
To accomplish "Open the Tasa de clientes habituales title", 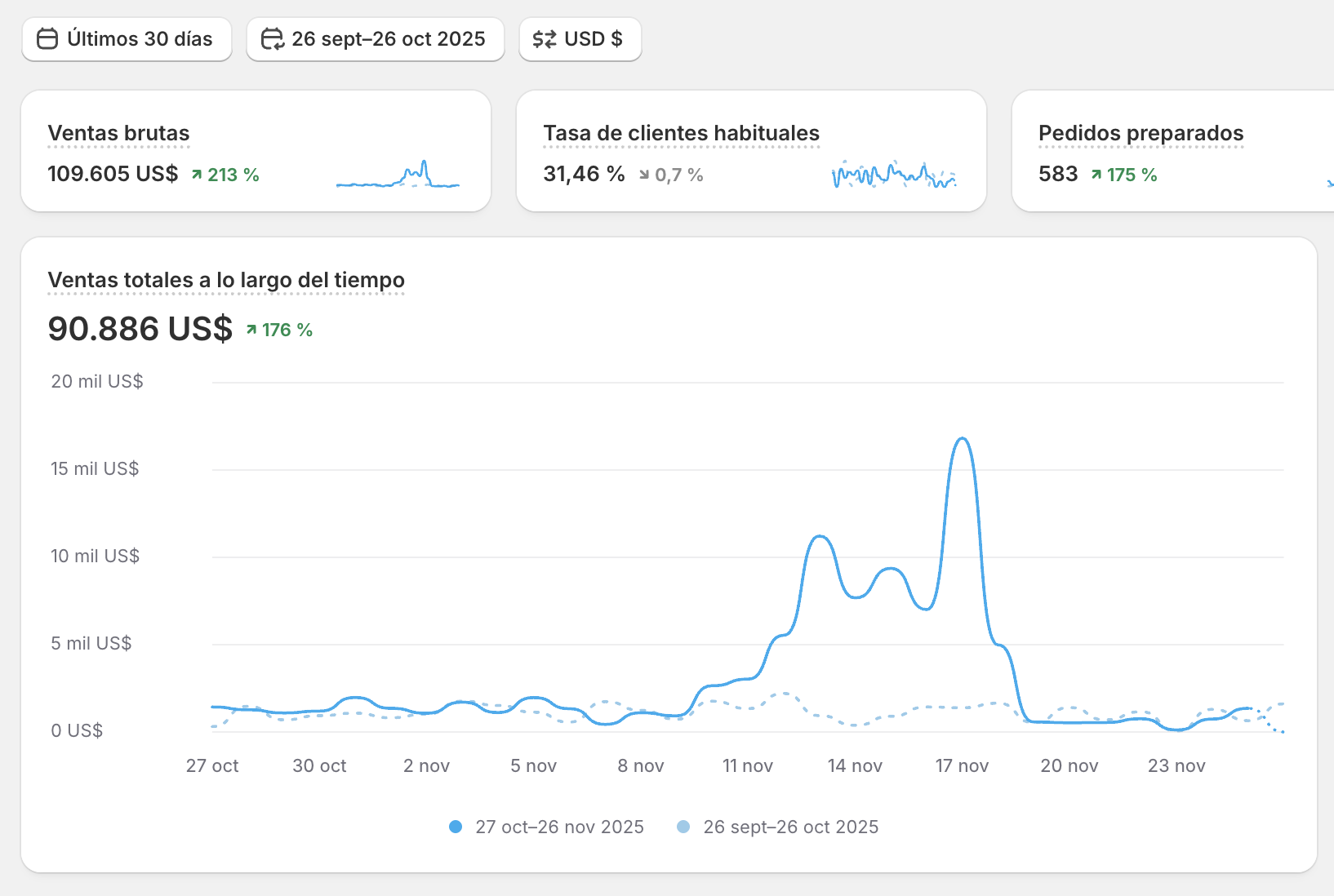I will click(682, 133).
